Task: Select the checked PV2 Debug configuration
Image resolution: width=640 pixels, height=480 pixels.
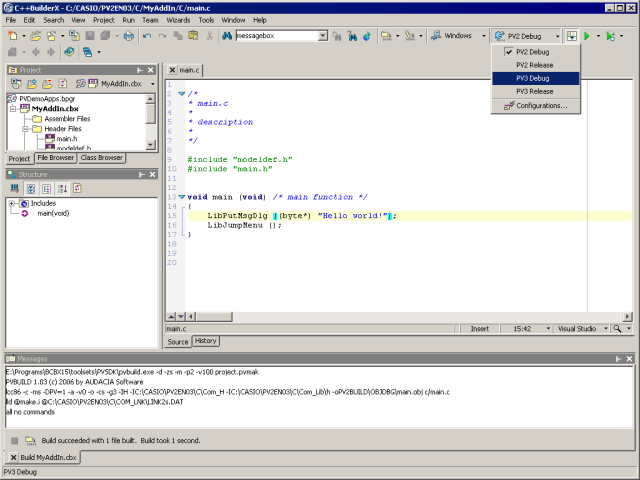Action: click(536, 52)
